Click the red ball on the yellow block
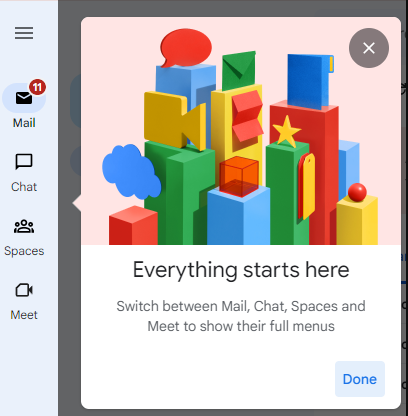This screenshot has height=416, width=408. click(x=357, y=192)
